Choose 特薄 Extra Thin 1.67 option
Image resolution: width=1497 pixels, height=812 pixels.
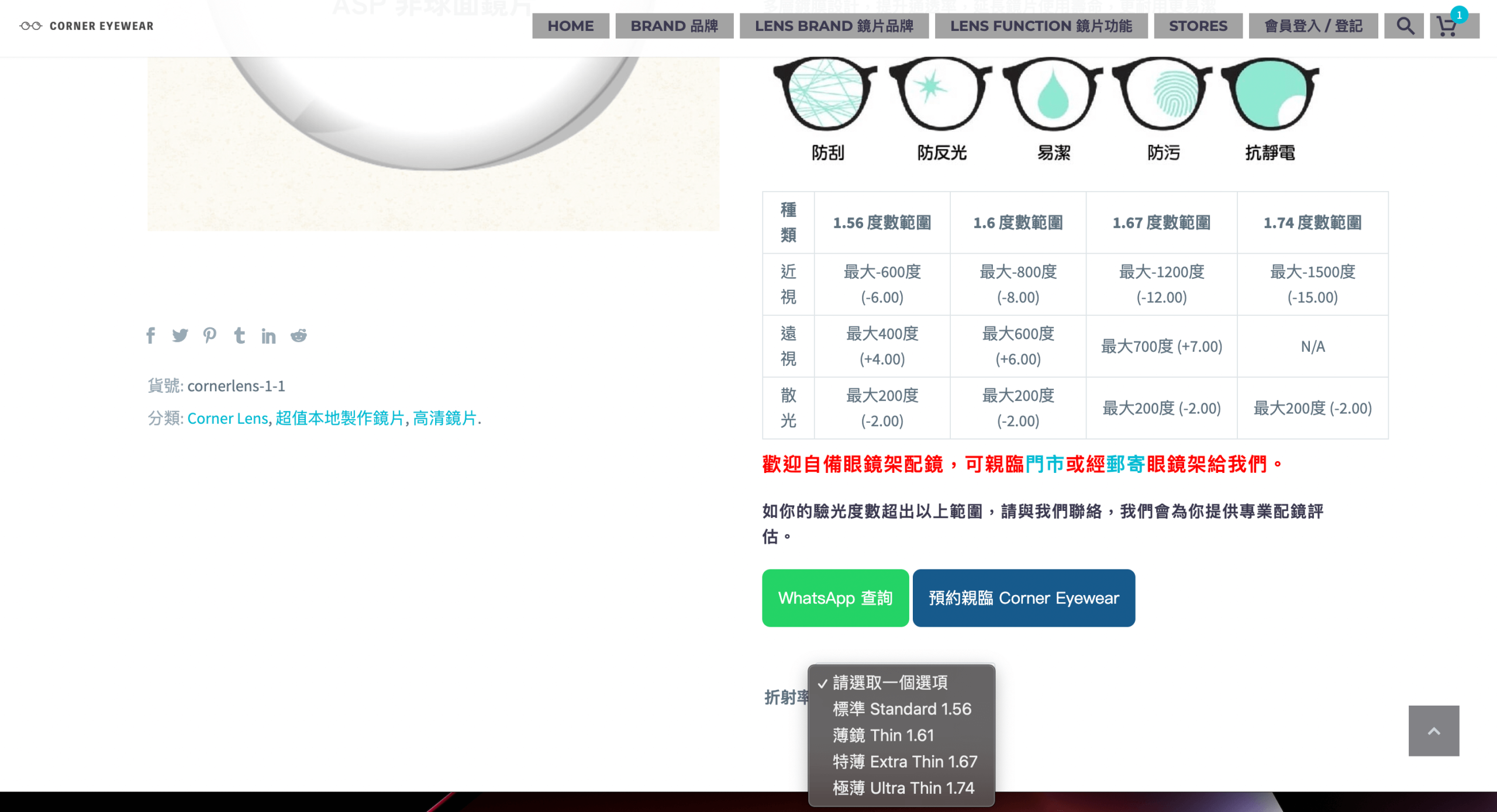pos(902,762)
